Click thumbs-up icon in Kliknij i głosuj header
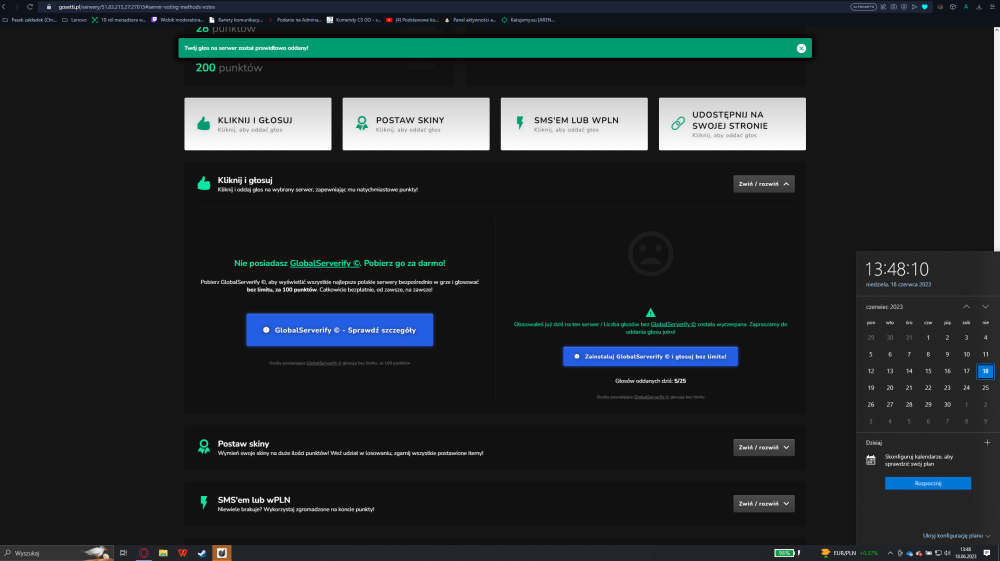The width and height of the screenshot is (1000, 561). coord(203,184)
